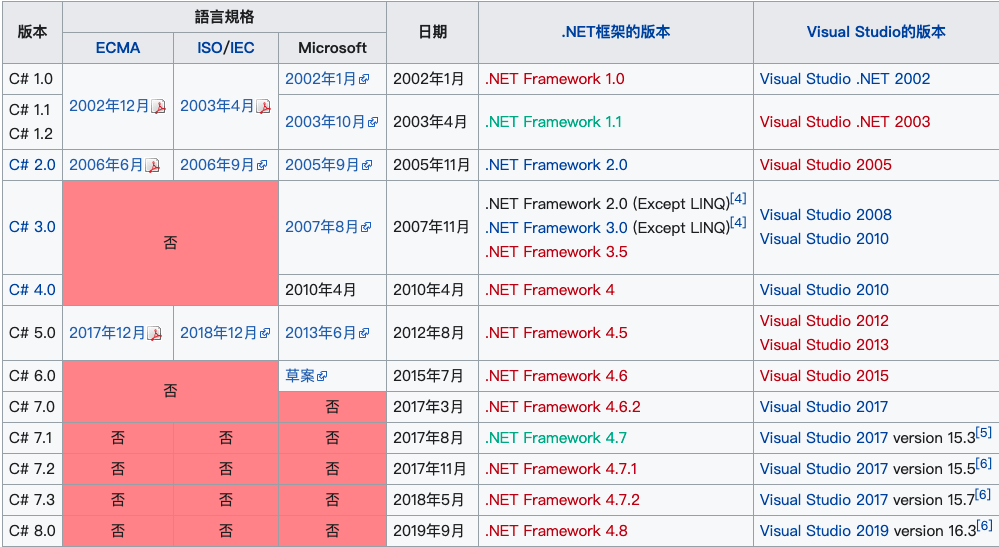This screenshot has width=999, height=547.
Task: Open ECMA 2017年12月 specification link
Action: (107, 333)
